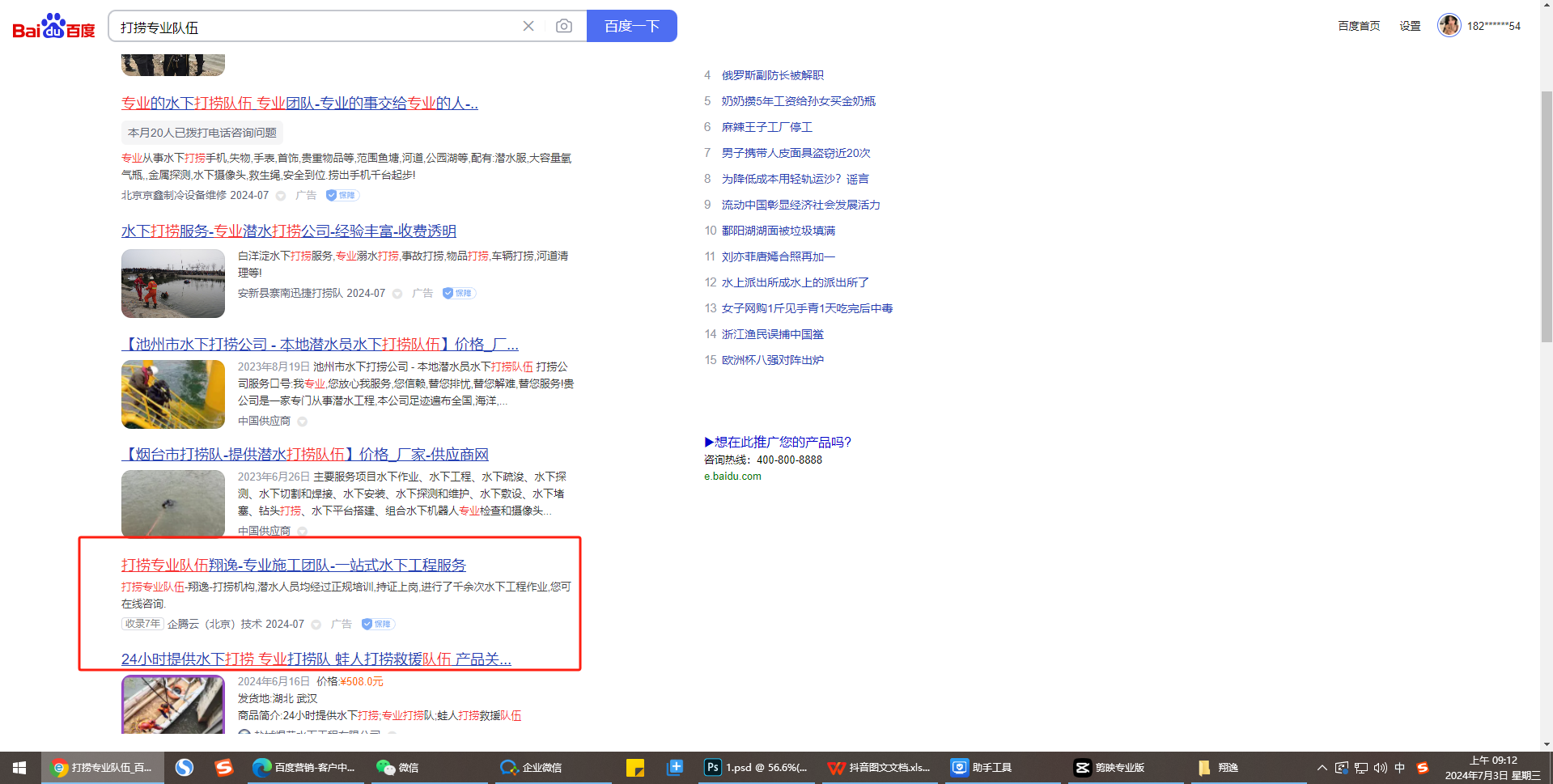Open hot search item 鄱阳湖湖面被垃圾填满
The width and height of the screenshot is (1553, 784).
coord(778,231)
